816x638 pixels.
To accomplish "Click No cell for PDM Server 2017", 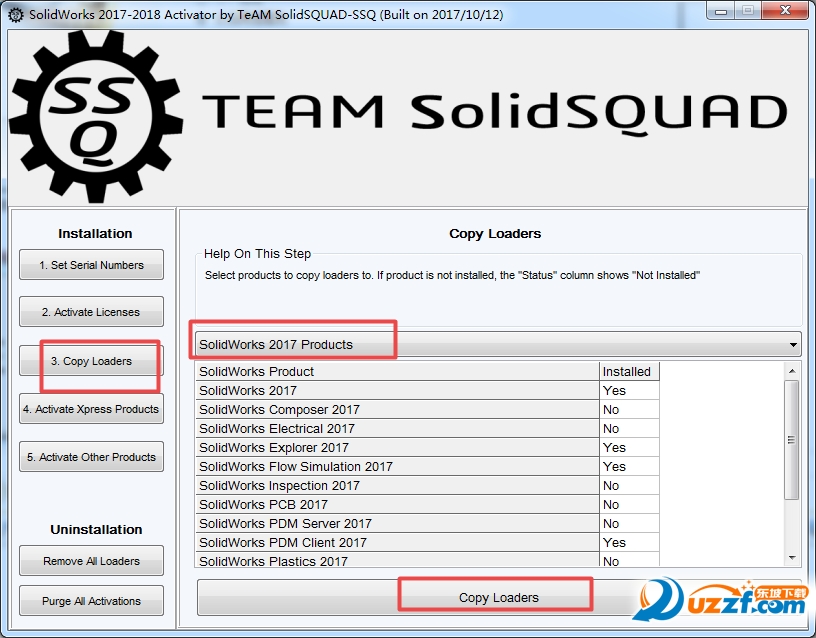I will tap(630, 524).
